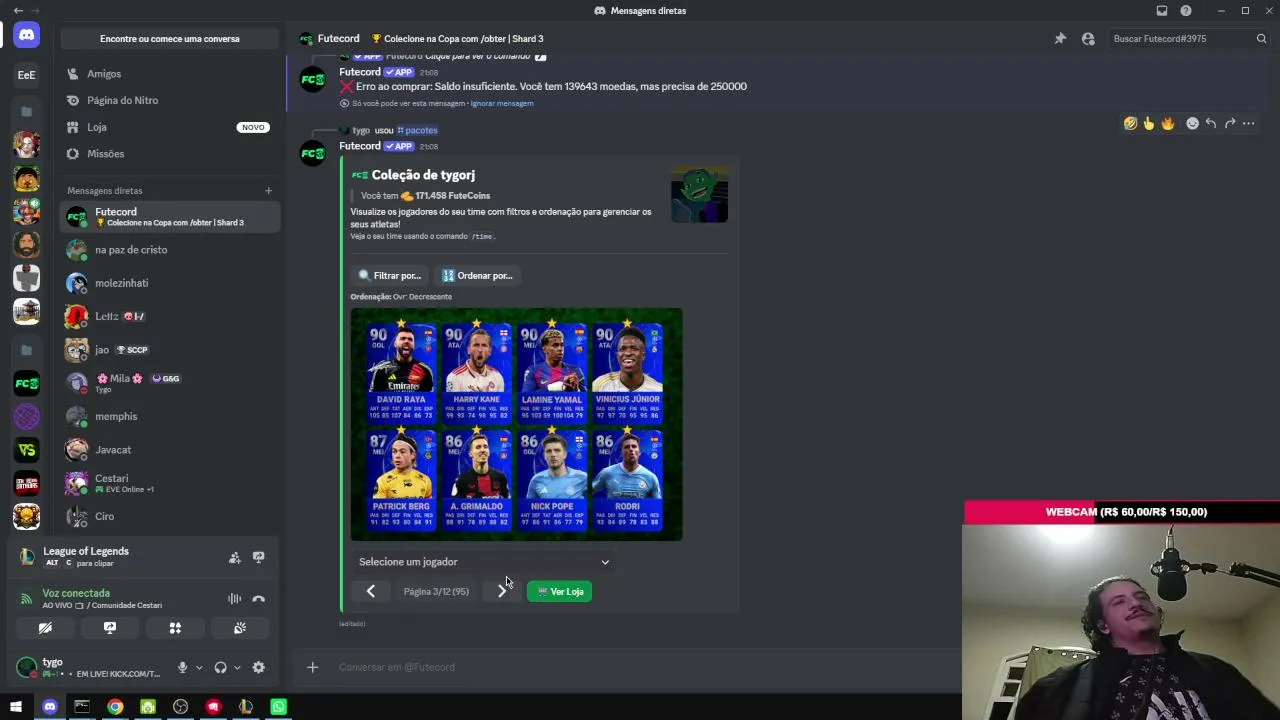
Task: Open the Mila conversation
Action: [x=170, y=383]
